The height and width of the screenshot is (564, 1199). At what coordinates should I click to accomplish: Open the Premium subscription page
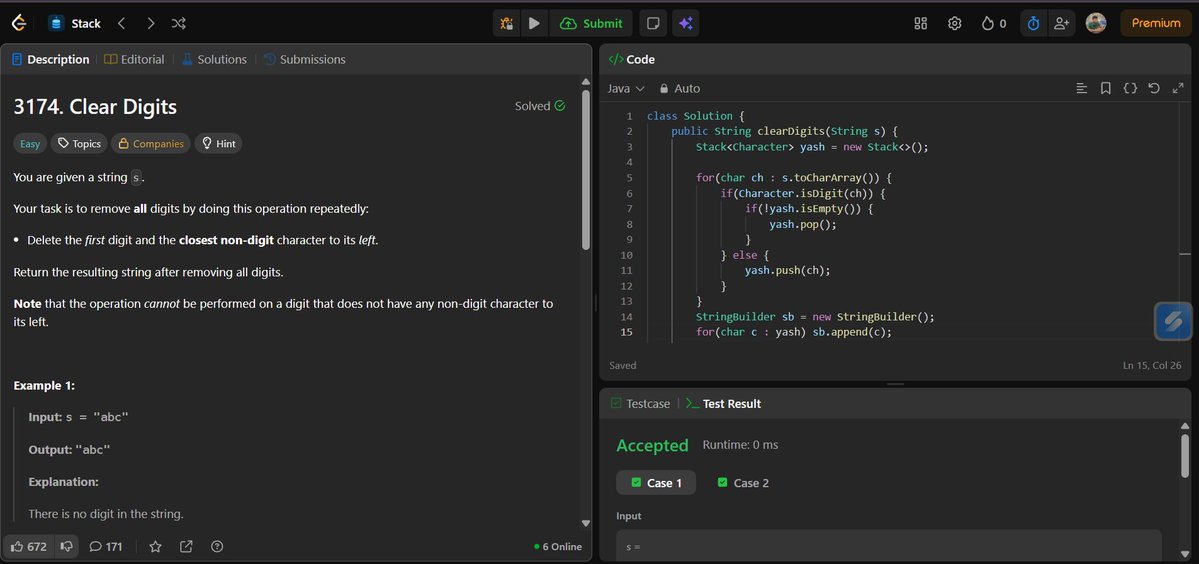pos(1155,23)
